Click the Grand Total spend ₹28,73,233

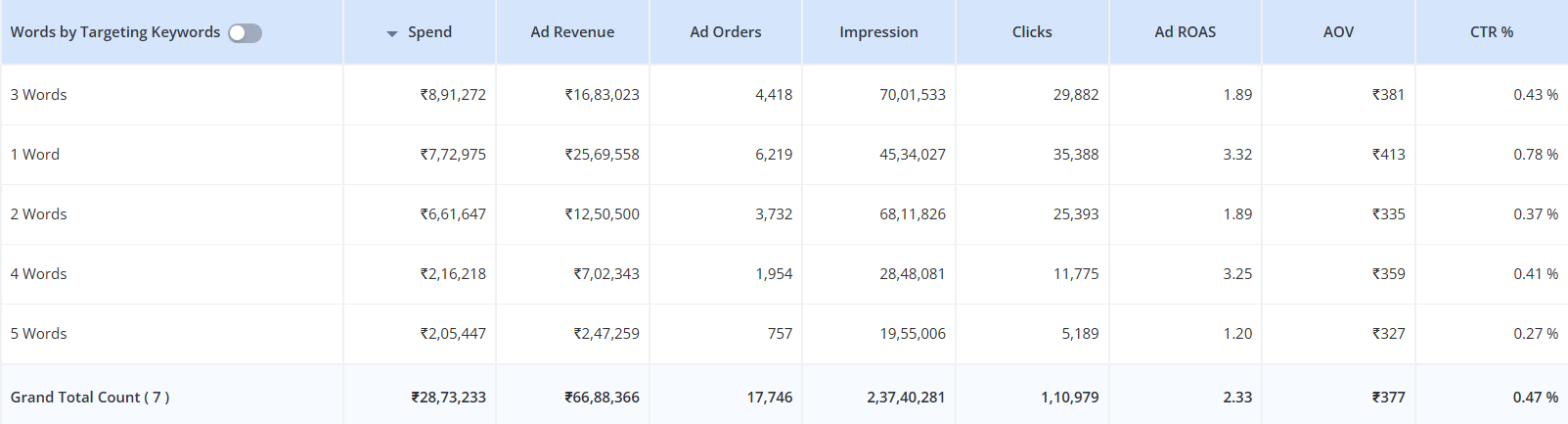point(448,398)
